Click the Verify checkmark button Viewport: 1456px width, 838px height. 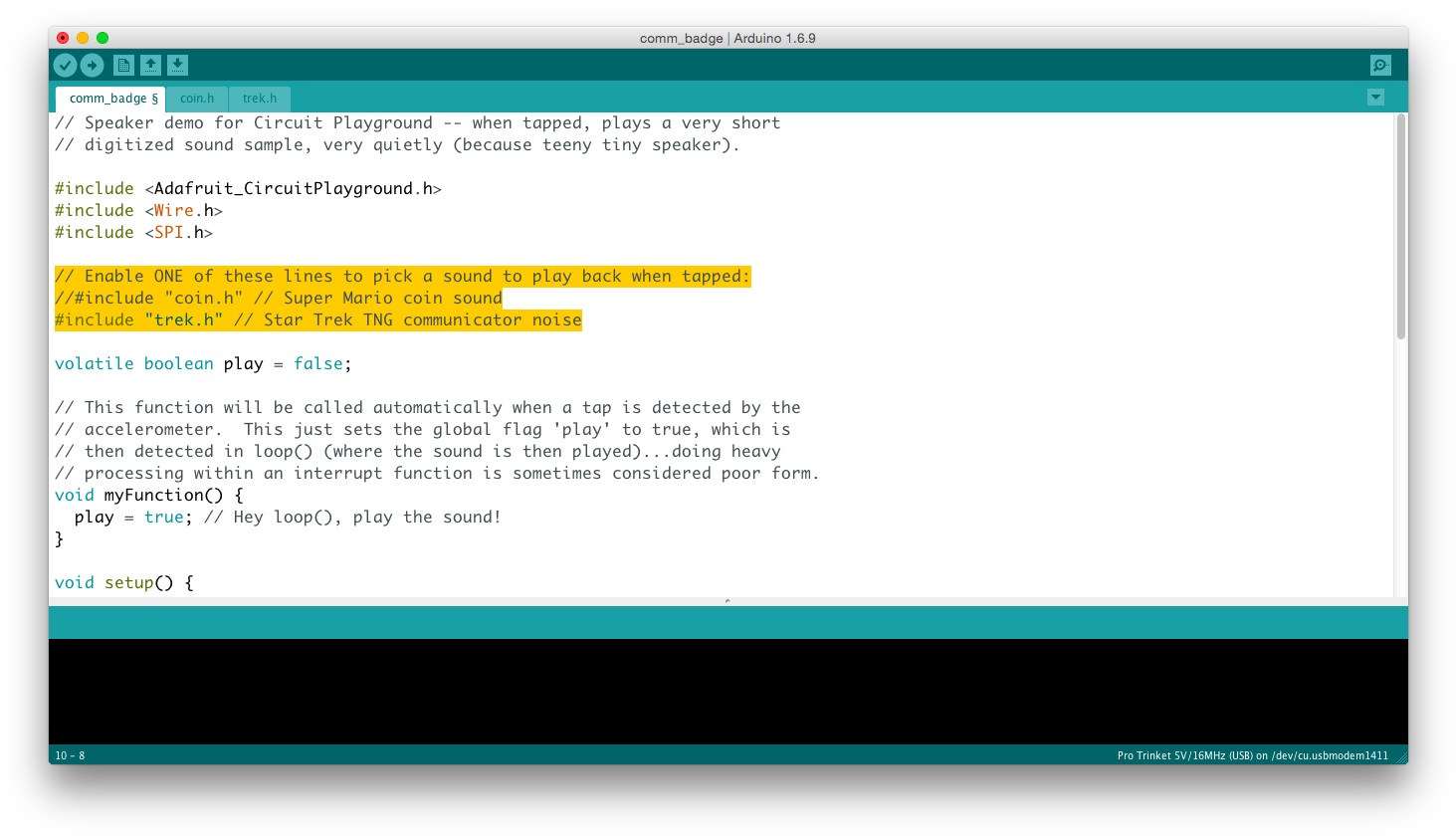[x=65, y=65]
